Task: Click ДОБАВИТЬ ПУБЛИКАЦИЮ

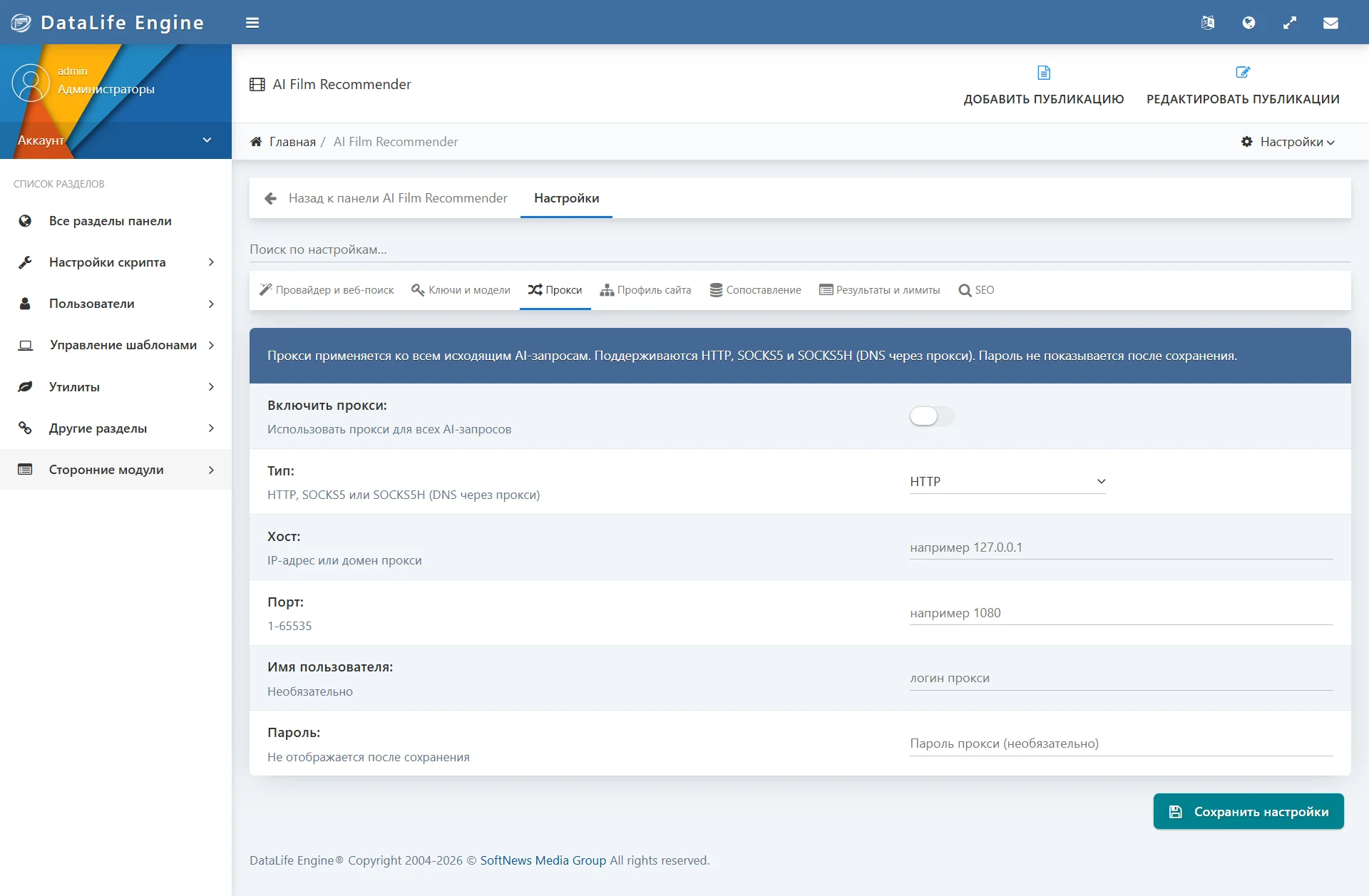Action: click(1044, 84)
